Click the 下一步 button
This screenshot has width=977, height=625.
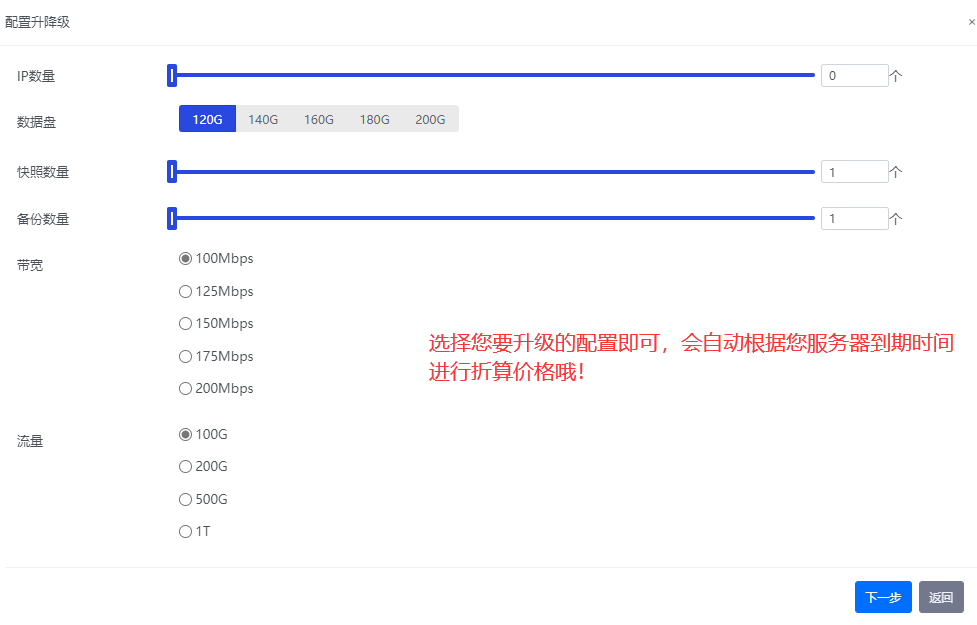coord(883,597)
